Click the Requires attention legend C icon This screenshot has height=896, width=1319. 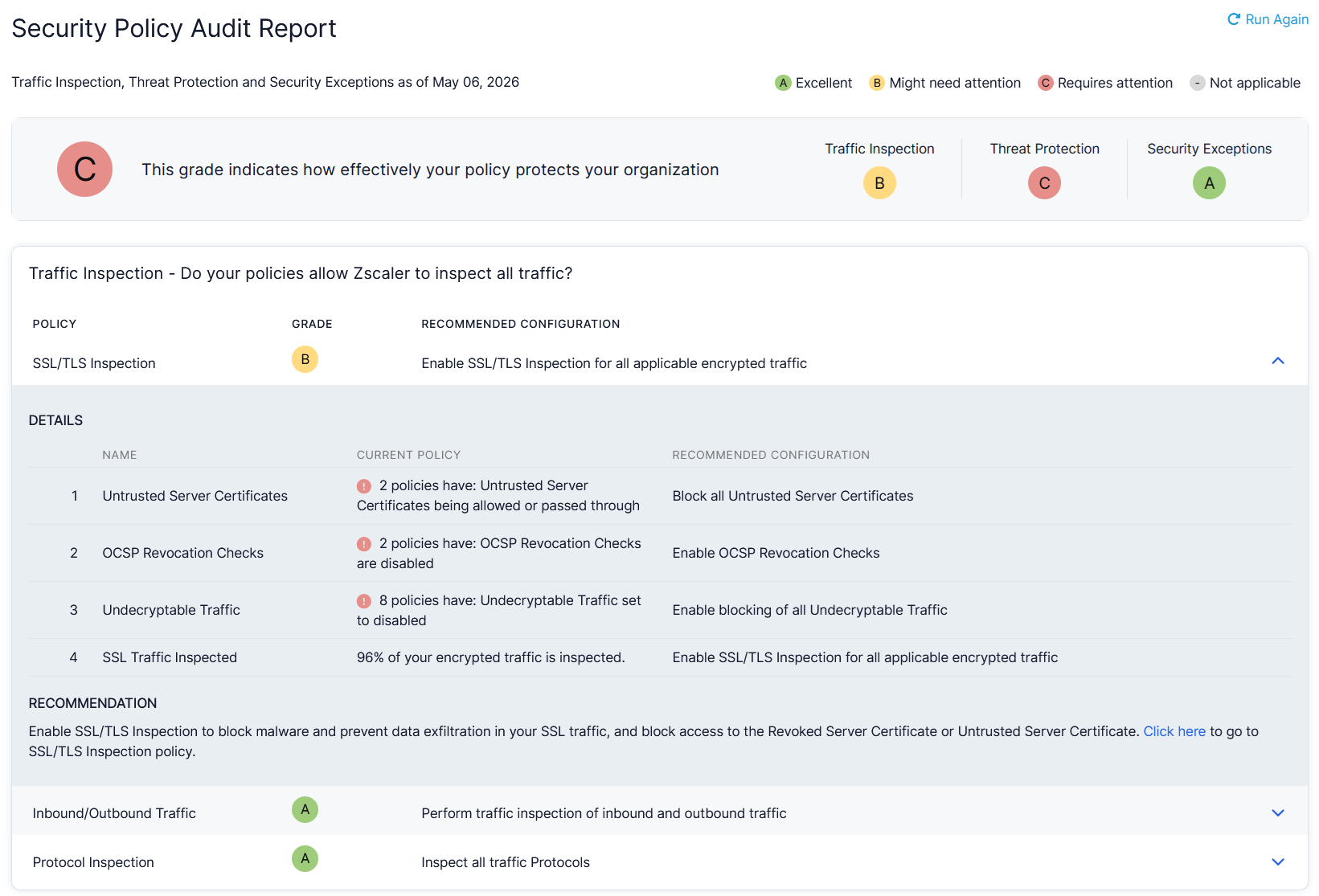pyautogui.click(x=1046, y=83)
